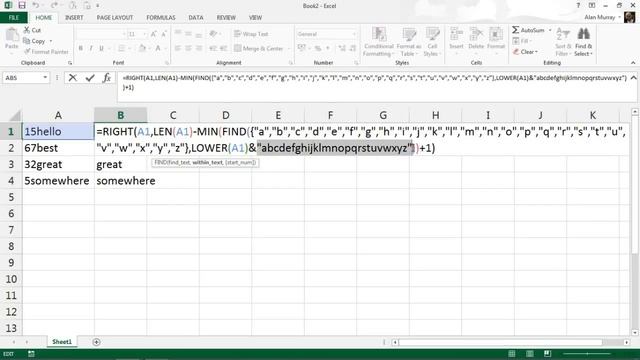Click cell A2 containing 67best
640x360 pixels.
(58, 148)
